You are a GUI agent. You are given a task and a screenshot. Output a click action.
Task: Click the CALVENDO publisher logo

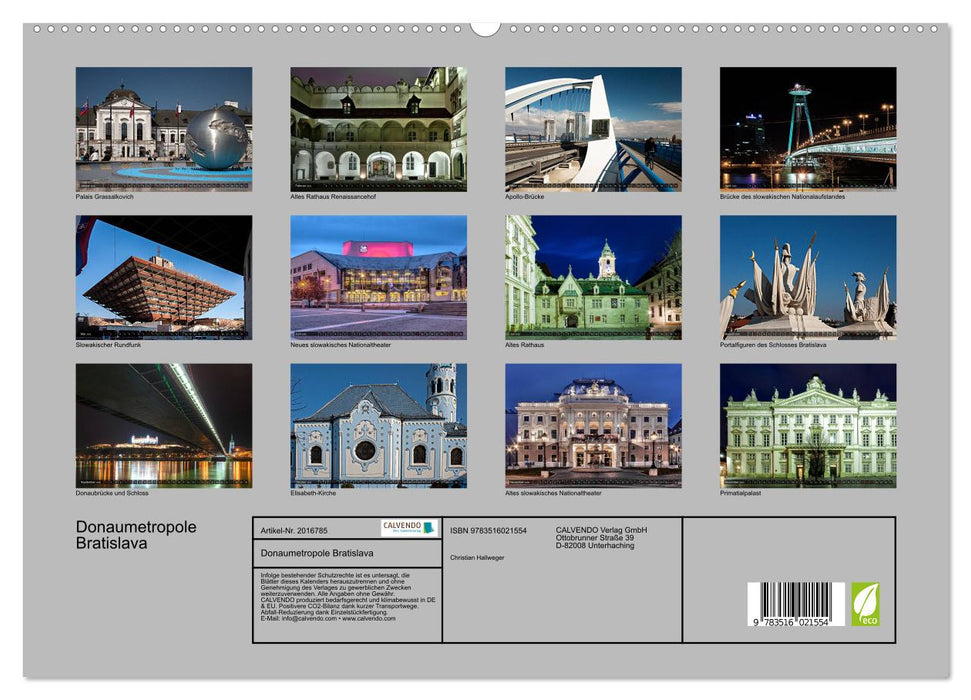click(409, 527)
